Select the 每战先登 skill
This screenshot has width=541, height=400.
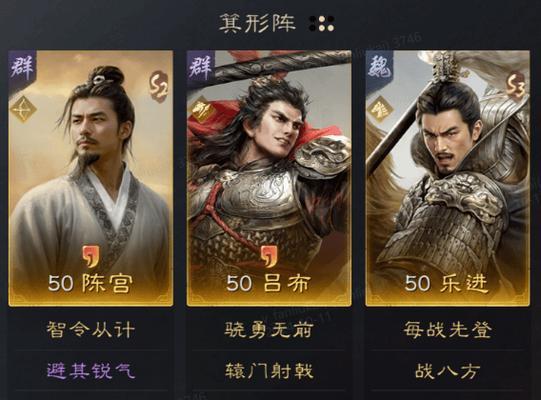click(448, 330)
